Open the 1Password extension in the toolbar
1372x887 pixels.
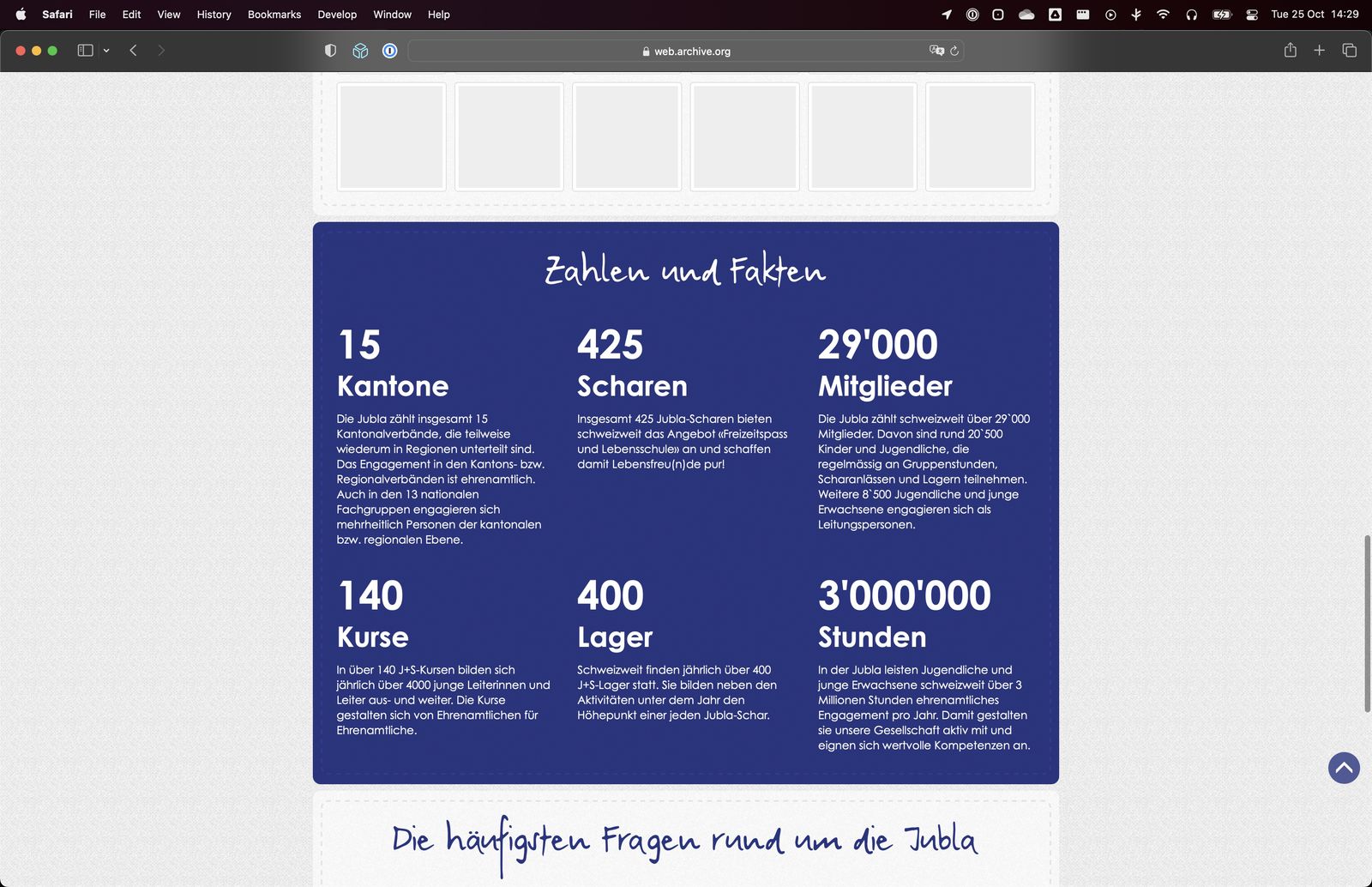[389, 51]
